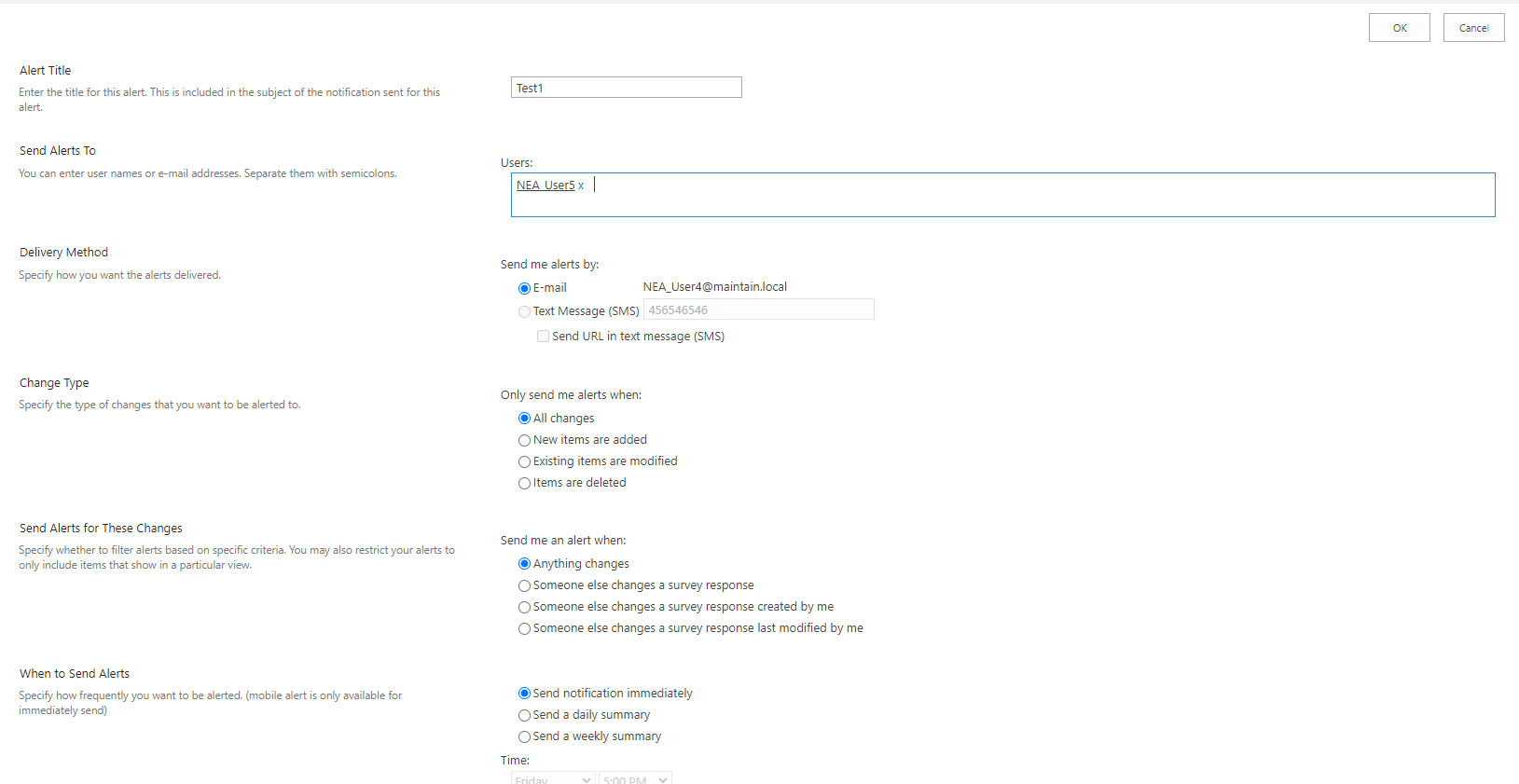1519x784 pixels.
Task: Choose Send a daily summary
Action: click(x=524, y=715)
